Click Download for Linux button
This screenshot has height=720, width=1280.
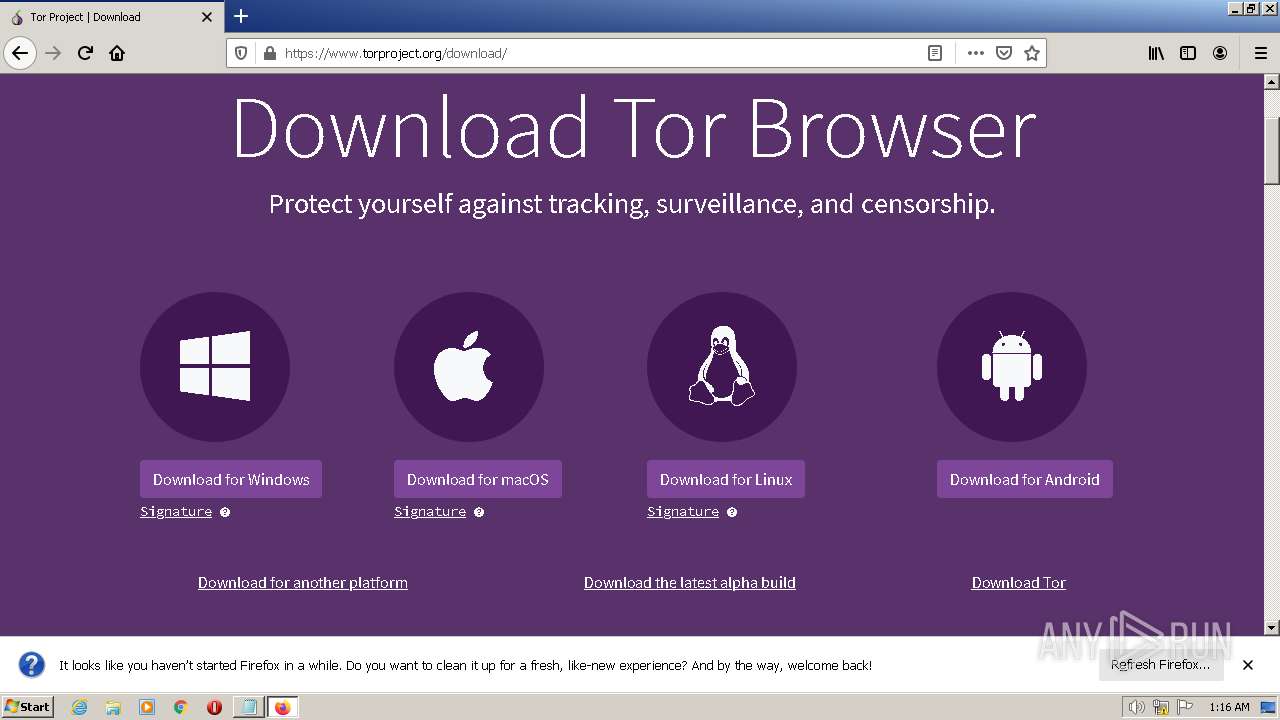pos(726,479)
